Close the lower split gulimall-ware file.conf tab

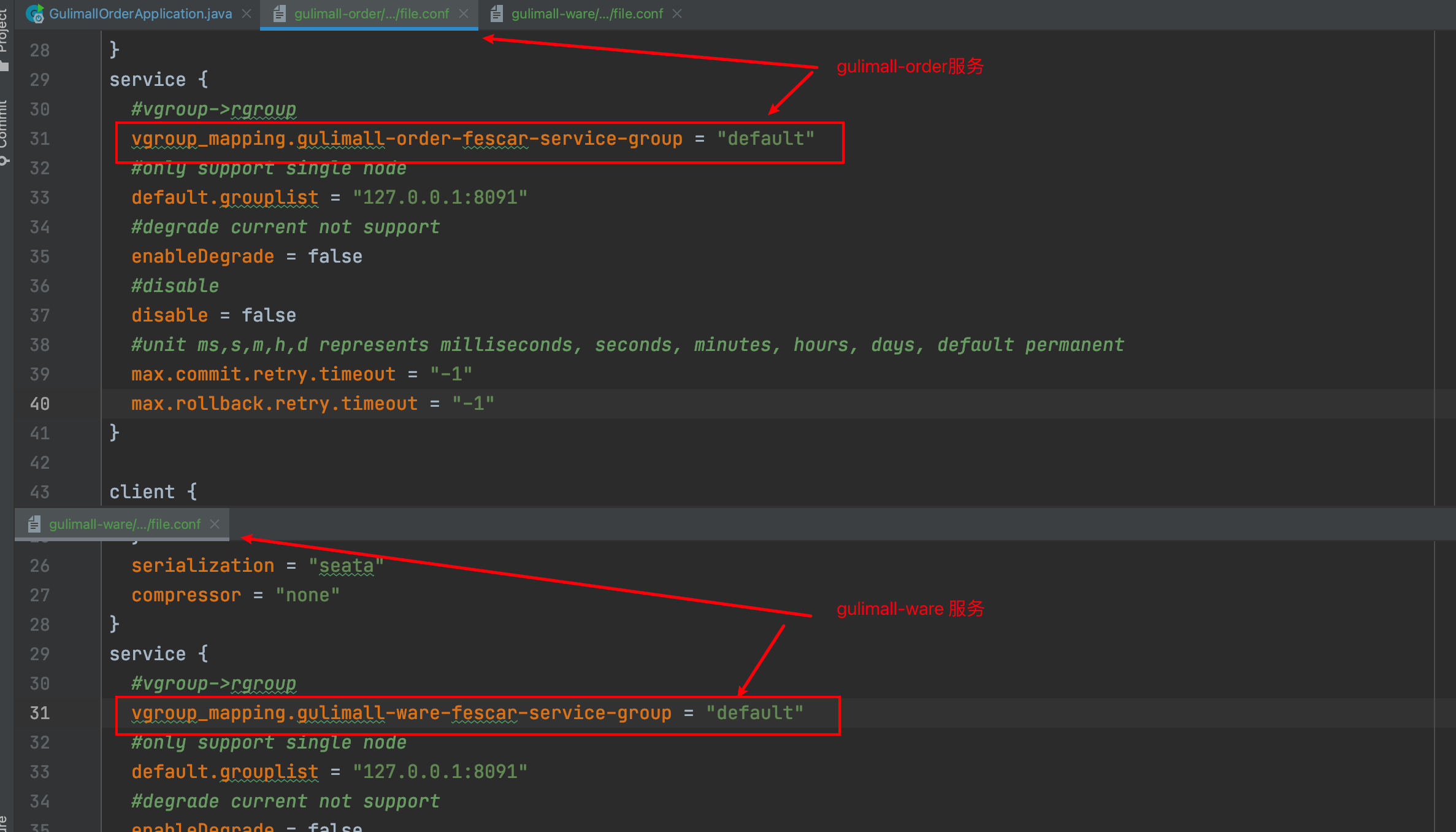(x=215, y=524)
